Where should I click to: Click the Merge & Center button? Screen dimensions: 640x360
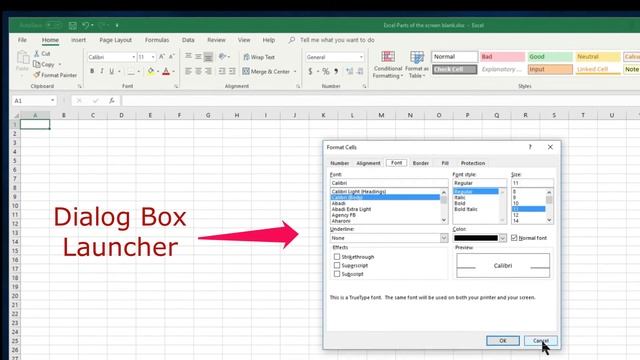266,71
